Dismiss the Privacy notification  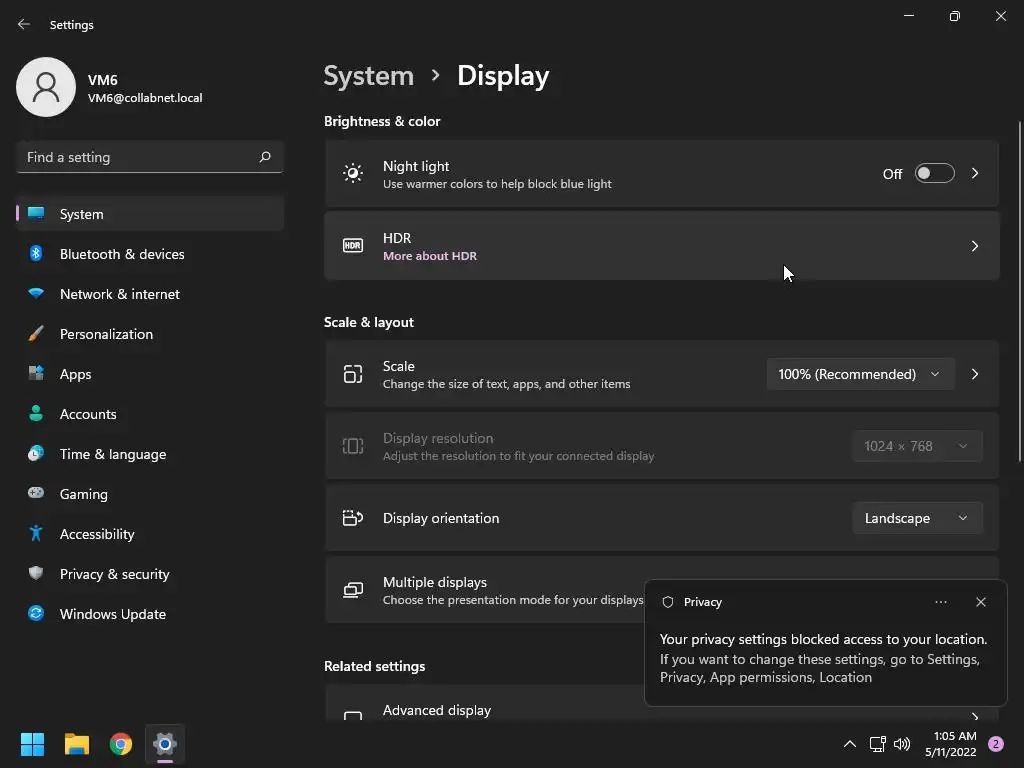coord(980,602)
